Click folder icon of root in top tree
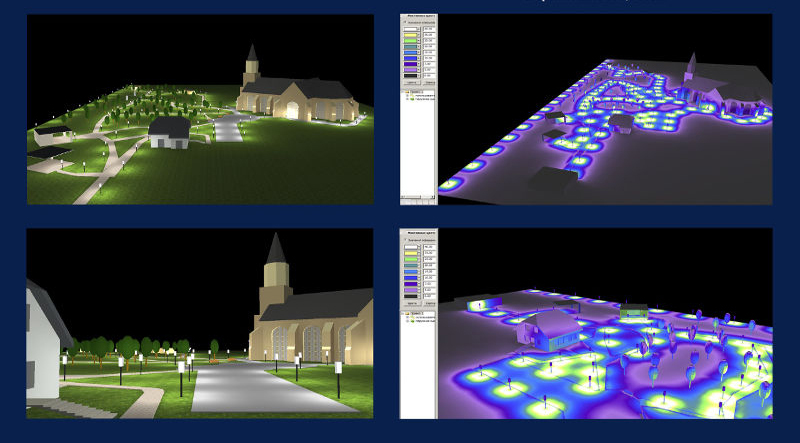 coord(407,92)
